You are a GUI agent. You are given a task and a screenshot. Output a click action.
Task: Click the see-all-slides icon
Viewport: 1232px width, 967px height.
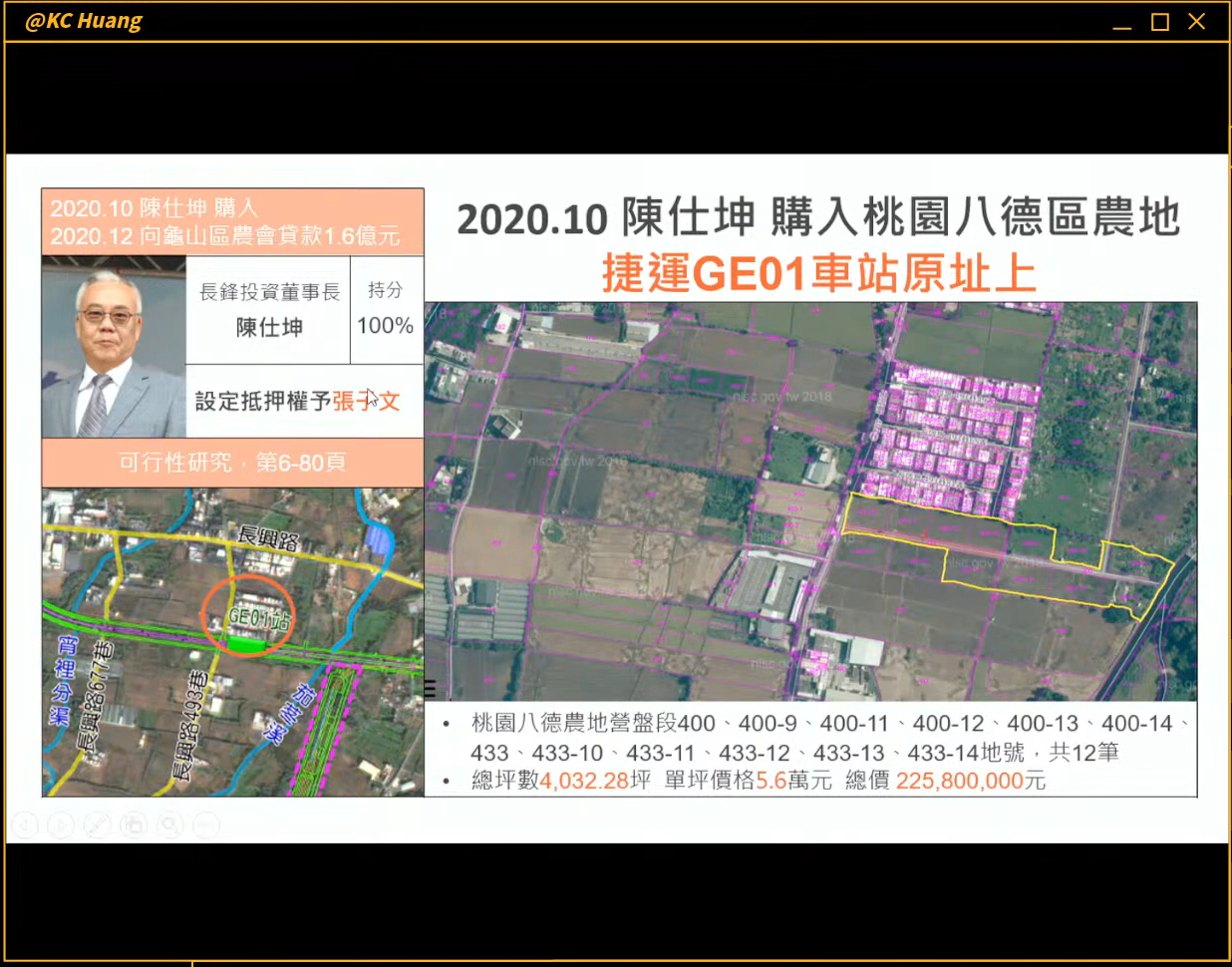coord(134,824)
